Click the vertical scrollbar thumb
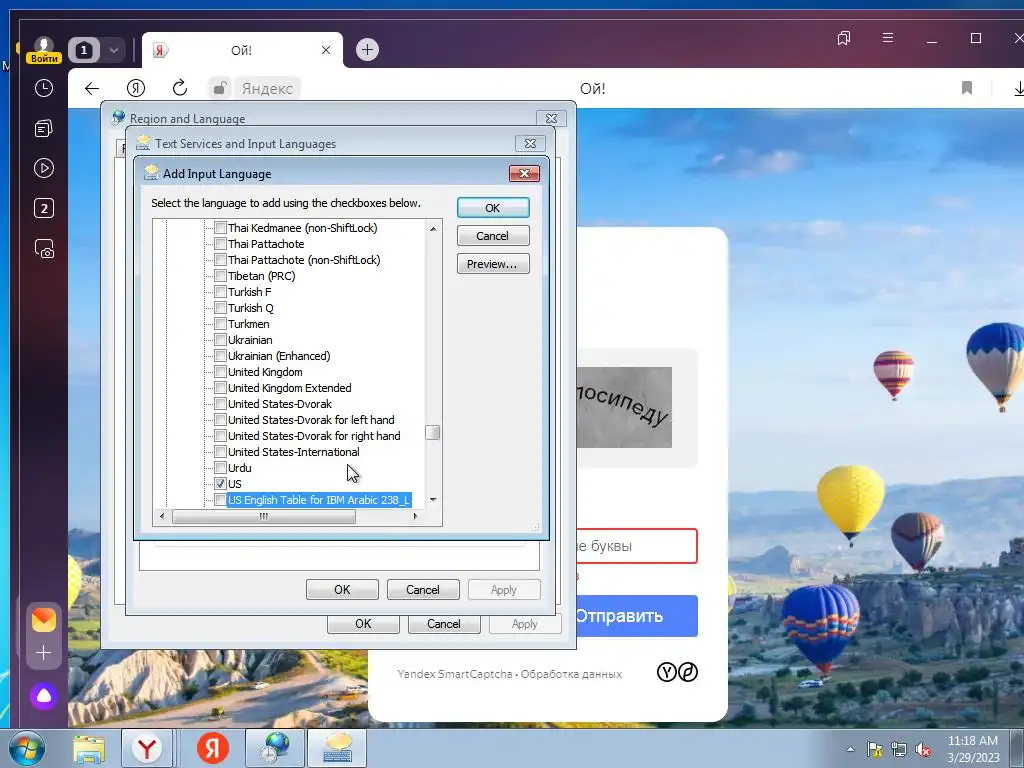 (x=432, y=432)
